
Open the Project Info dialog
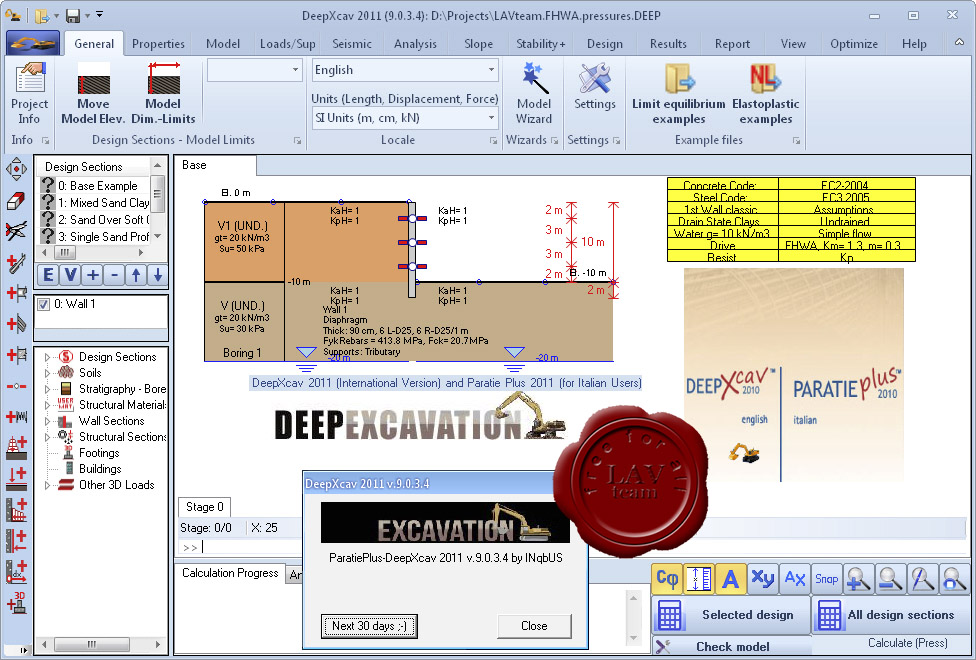pyautogui.click(x=29, y=94)
